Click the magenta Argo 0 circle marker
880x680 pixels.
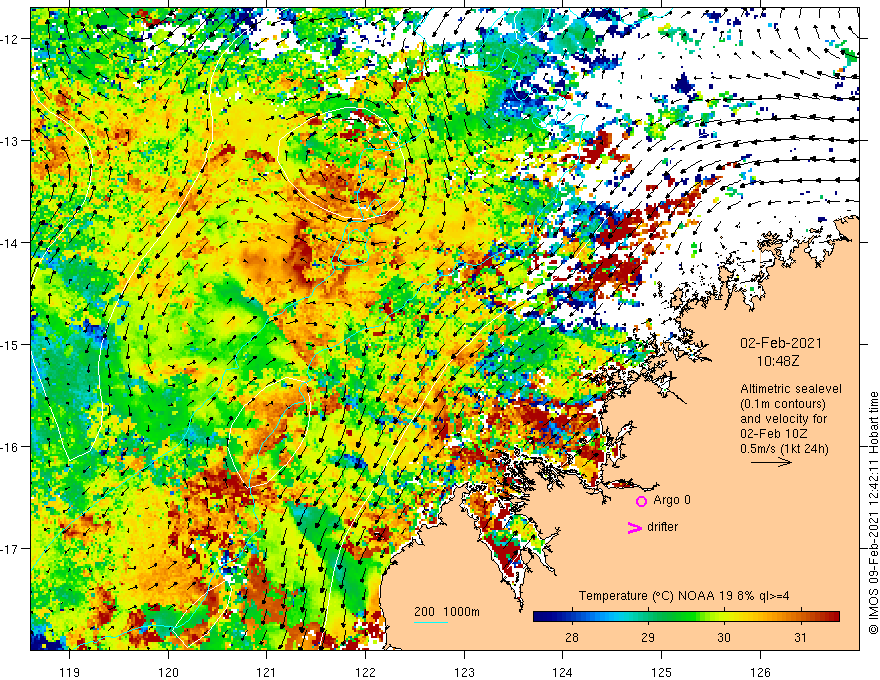(x=641, y=501)
